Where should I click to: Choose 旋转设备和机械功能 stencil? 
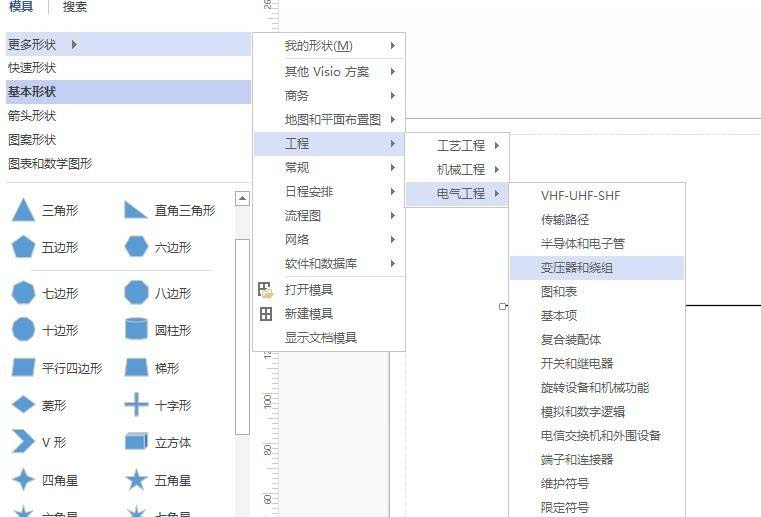[597, 388]
